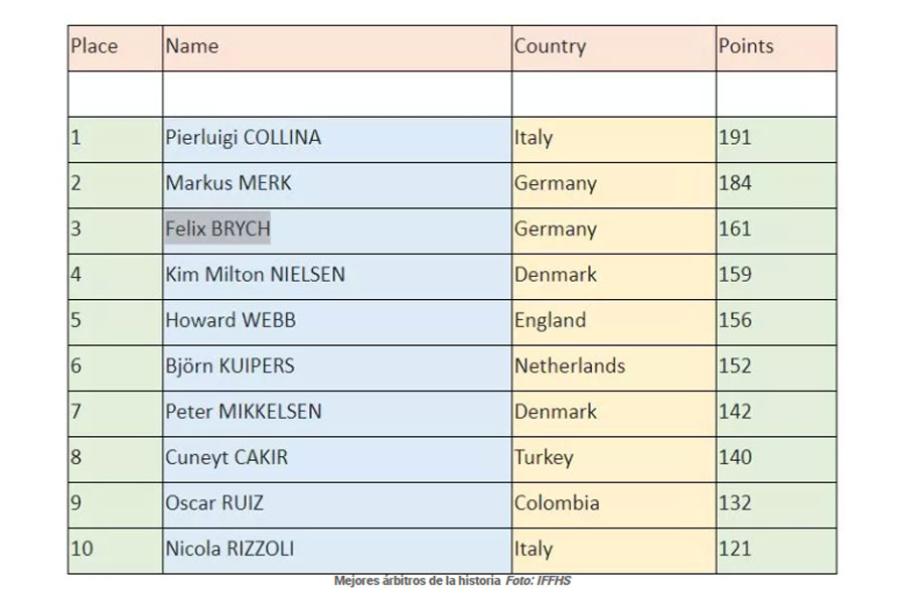Image resolution: width=906 pixels, height=604 pixels.
Task: Select the 191 points cell
Action: click(x=735, y=138)
